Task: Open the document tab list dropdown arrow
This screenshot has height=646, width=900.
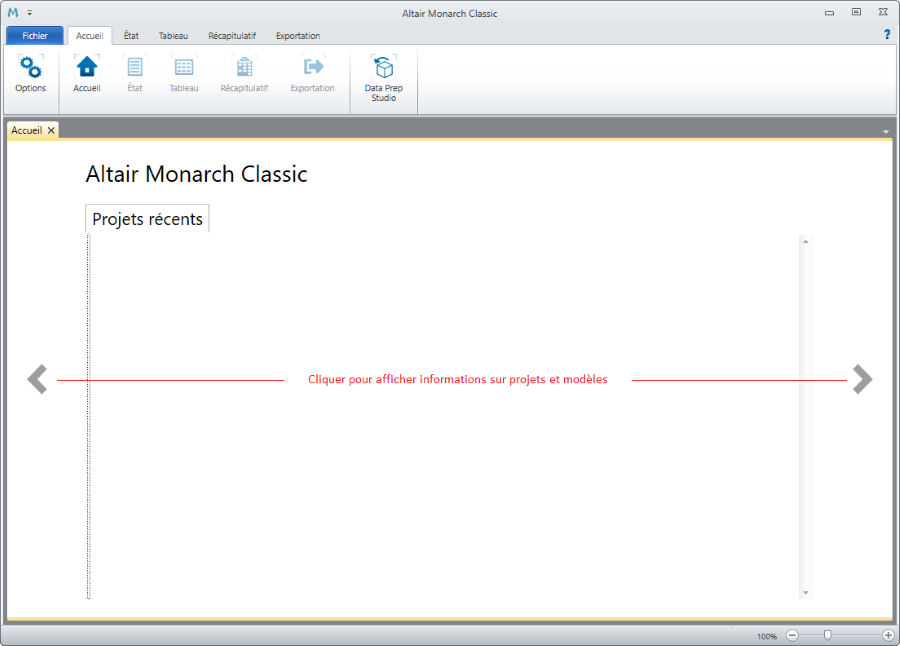Action: pos(885,132)
